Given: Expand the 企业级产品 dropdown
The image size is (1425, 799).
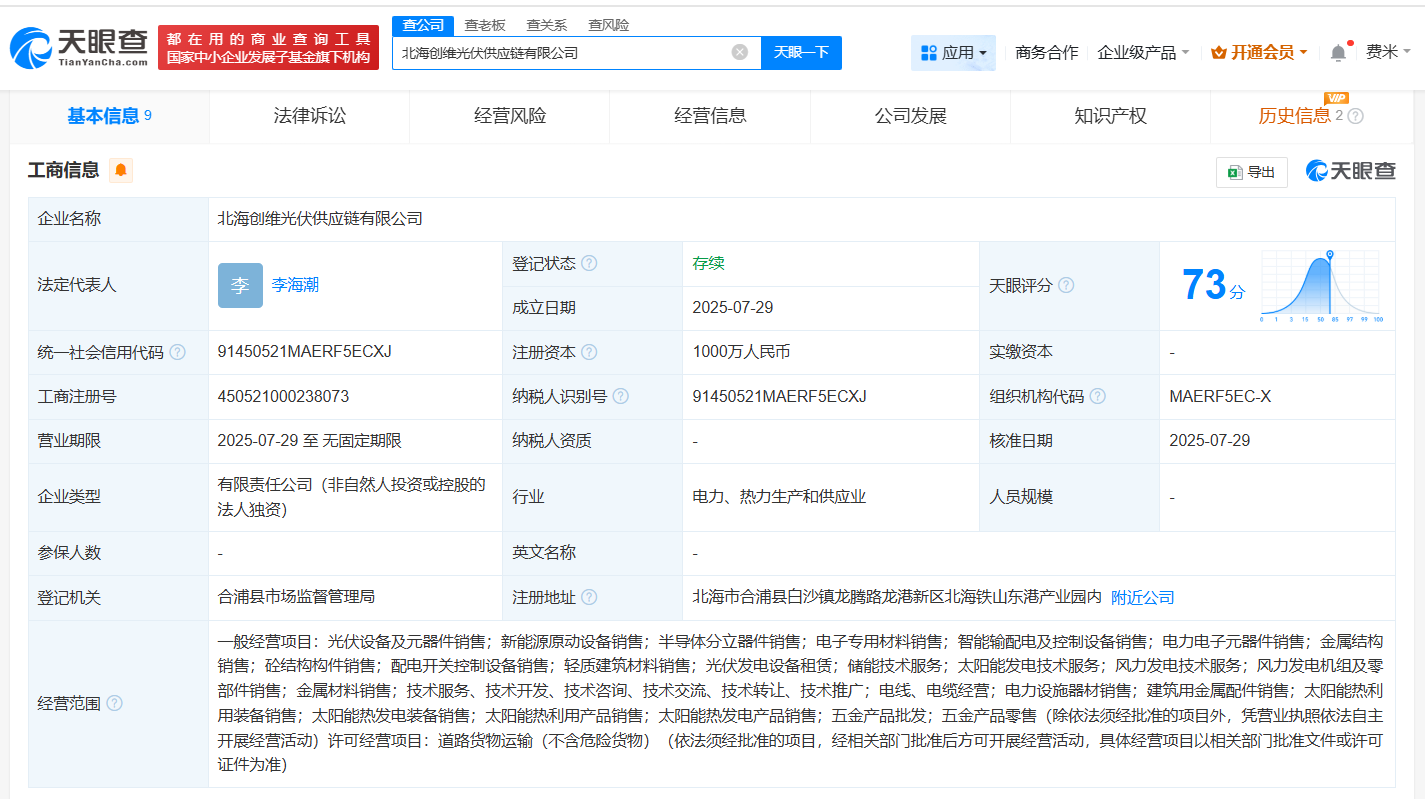Looking at the screenshot, I should click(x=1143, y=52).
